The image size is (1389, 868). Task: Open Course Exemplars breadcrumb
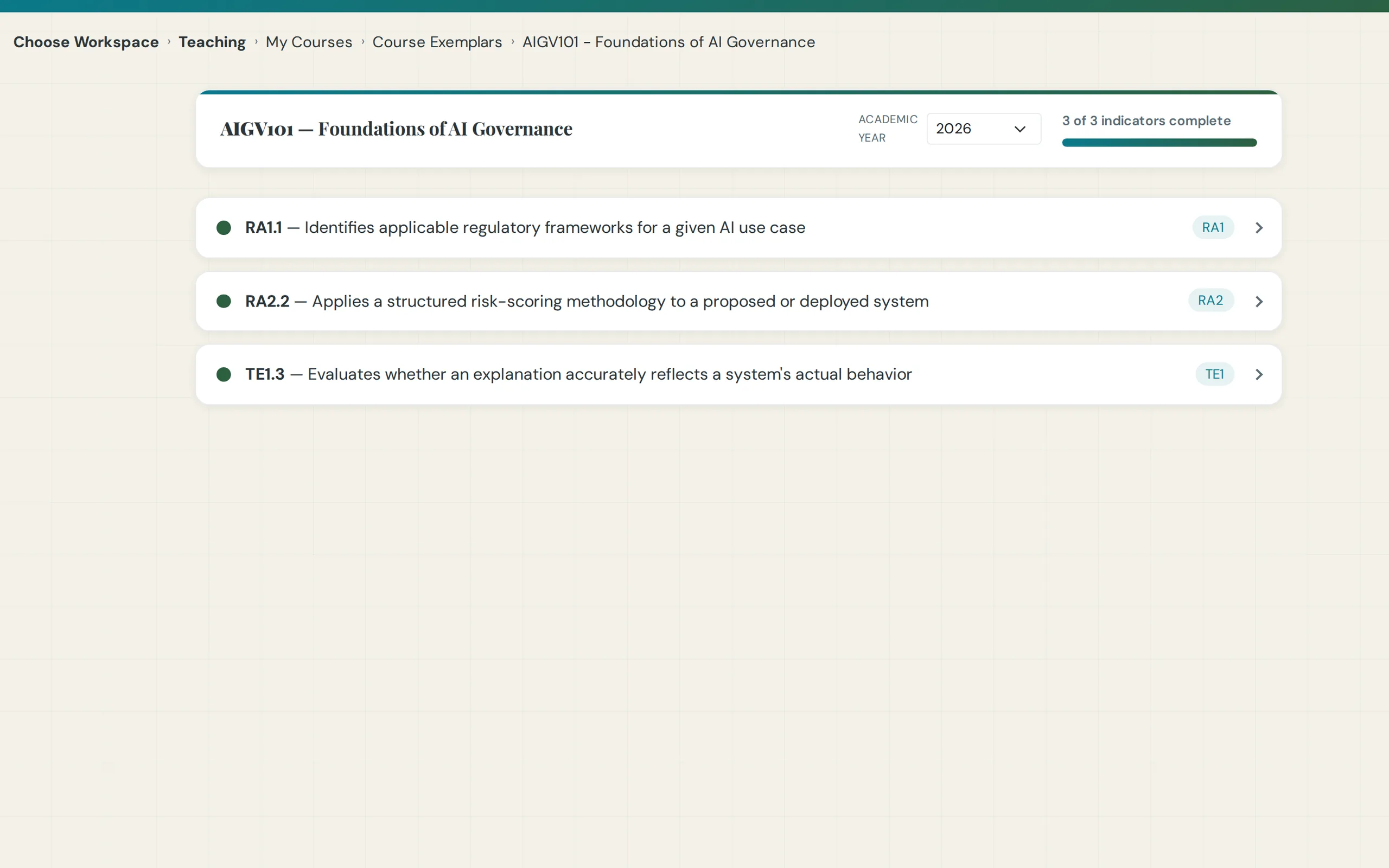click(437, 42)
